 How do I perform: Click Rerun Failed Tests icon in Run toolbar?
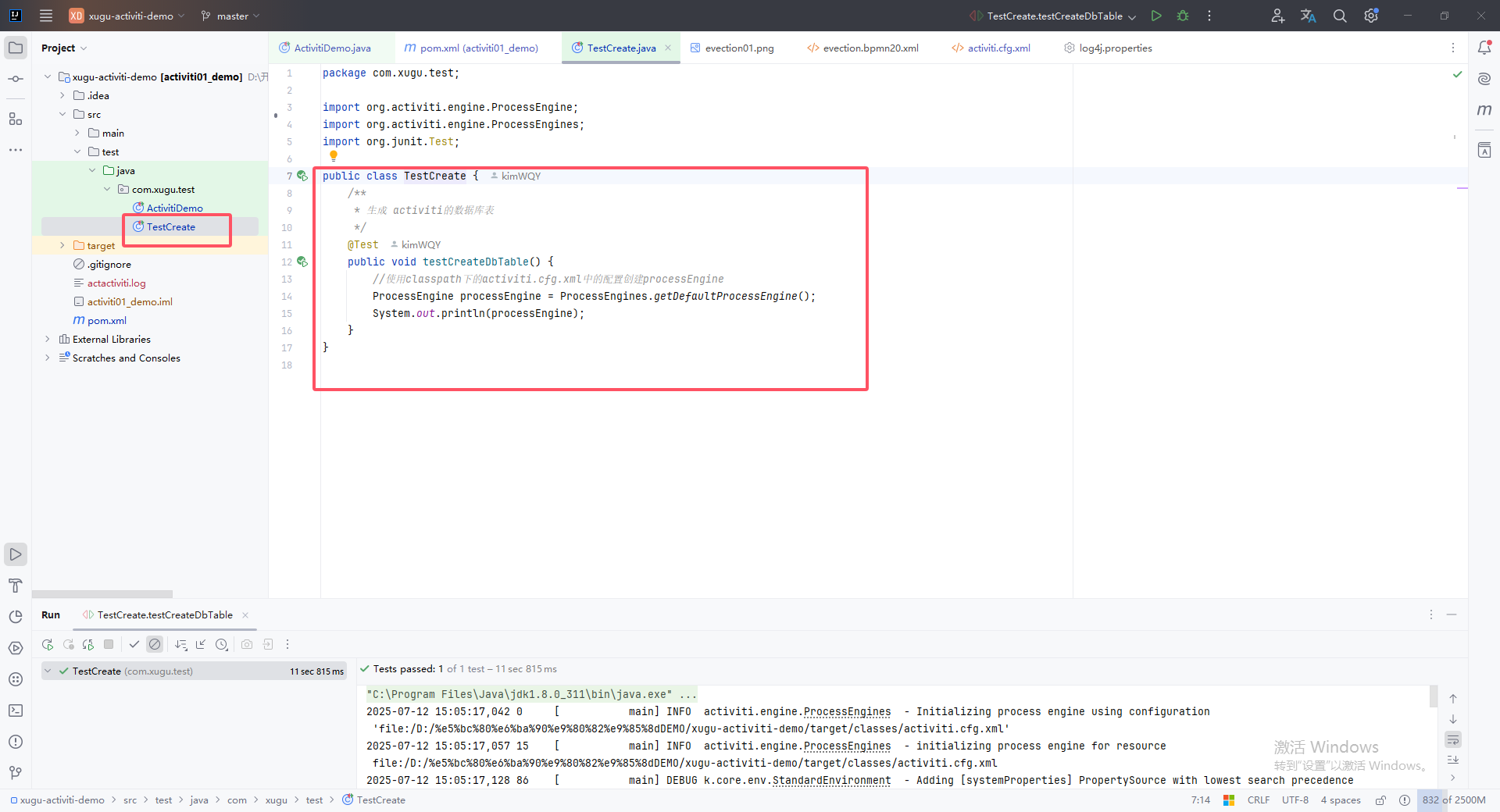tap(68, 644)
